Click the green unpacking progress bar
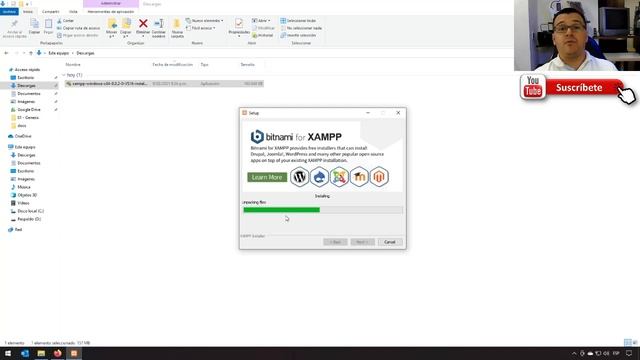The width and height of the screenshot is (640, 360). tap(282, 210)
